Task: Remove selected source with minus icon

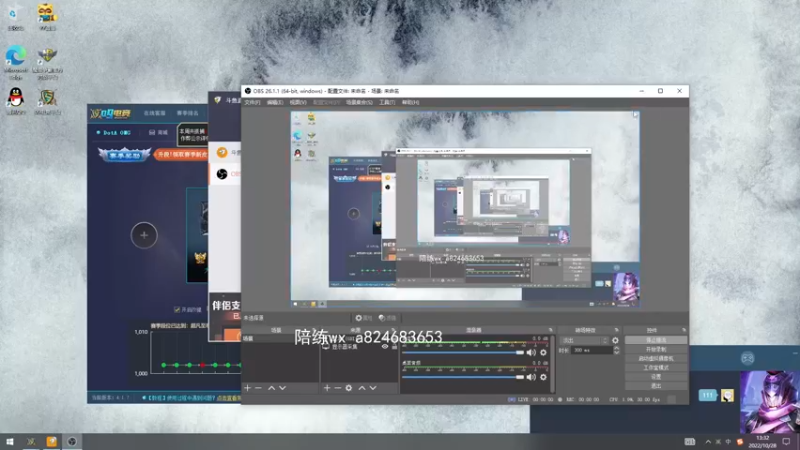Action: pos(337,388)
